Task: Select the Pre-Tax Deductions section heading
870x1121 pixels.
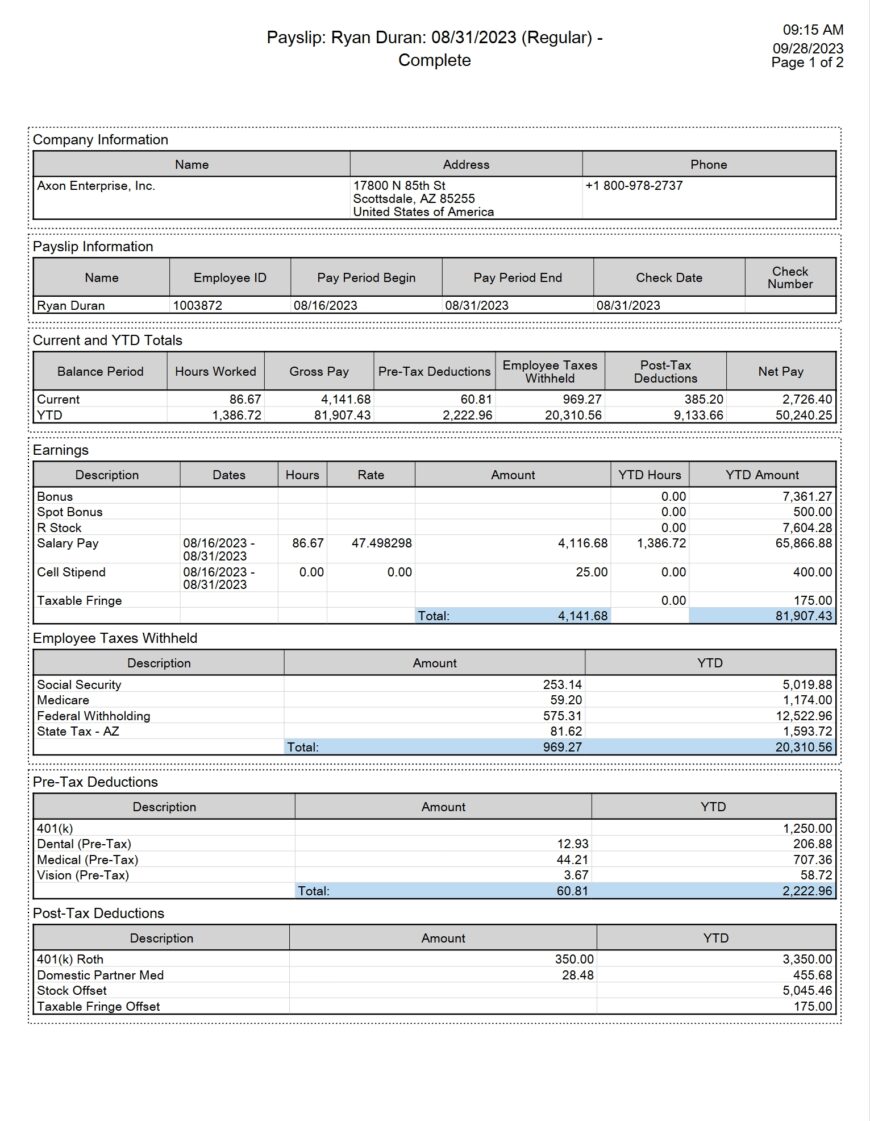Action: 95,782
